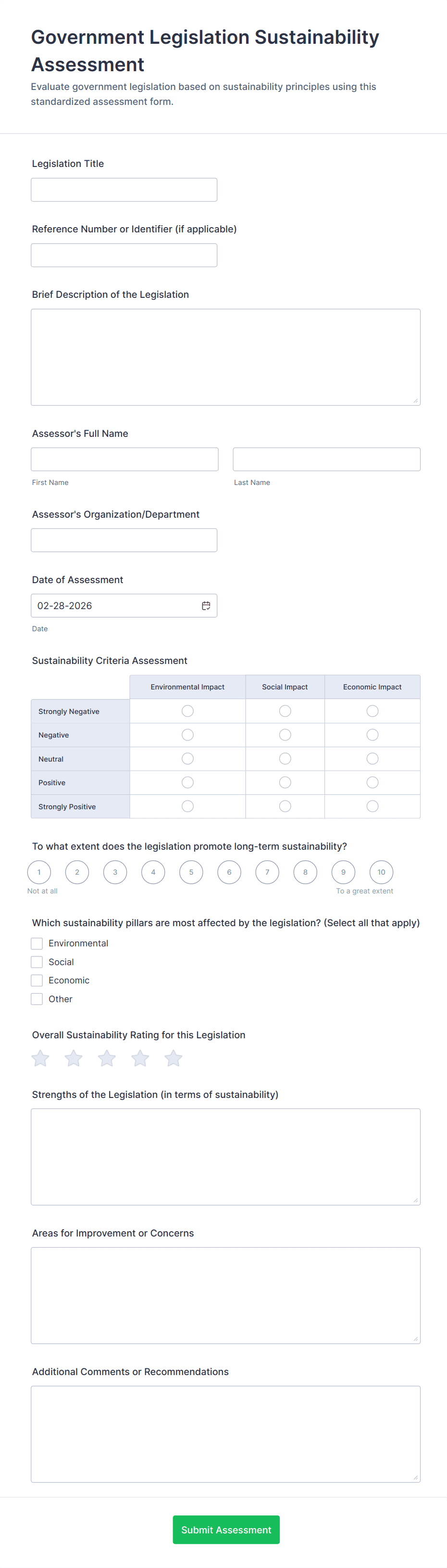Choose the fifth rating star
Viewport: 447px width, 1568px height.
(x=174, y=1058)
